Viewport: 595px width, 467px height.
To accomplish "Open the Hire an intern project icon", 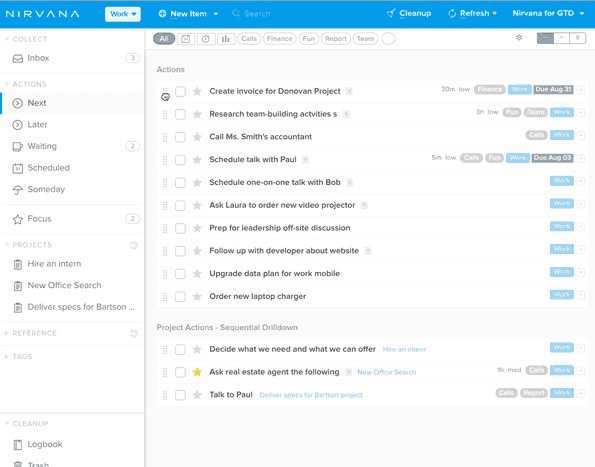I will 17,264.
